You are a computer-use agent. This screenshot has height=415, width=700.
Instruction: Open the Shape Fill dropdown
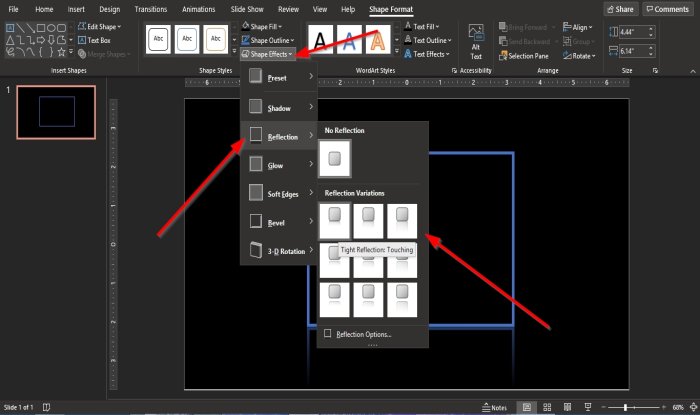tap(262, 27)
